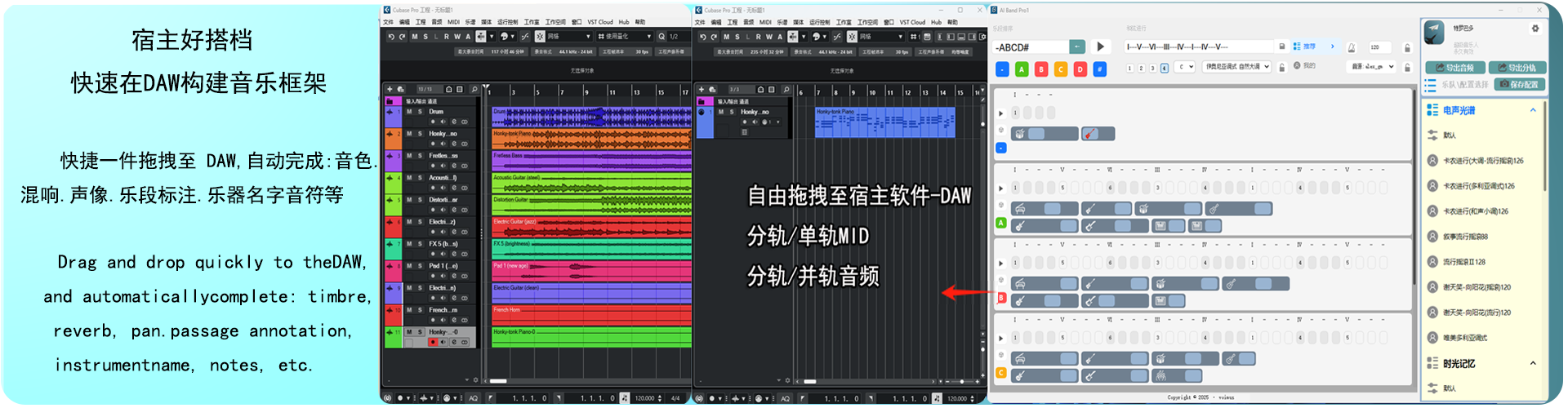Viewport: 1568px width, 408px height.
Task: Open the key dropdown showing C
Action: [1185, 67]
